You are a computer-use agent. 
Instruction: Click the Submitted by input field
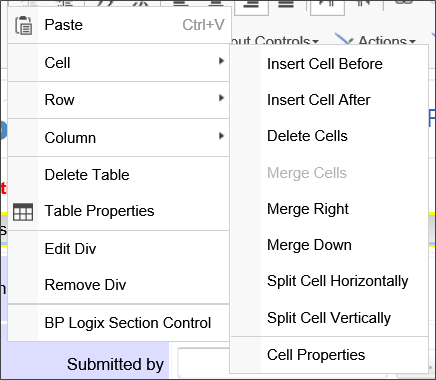[x=204, y=362]
